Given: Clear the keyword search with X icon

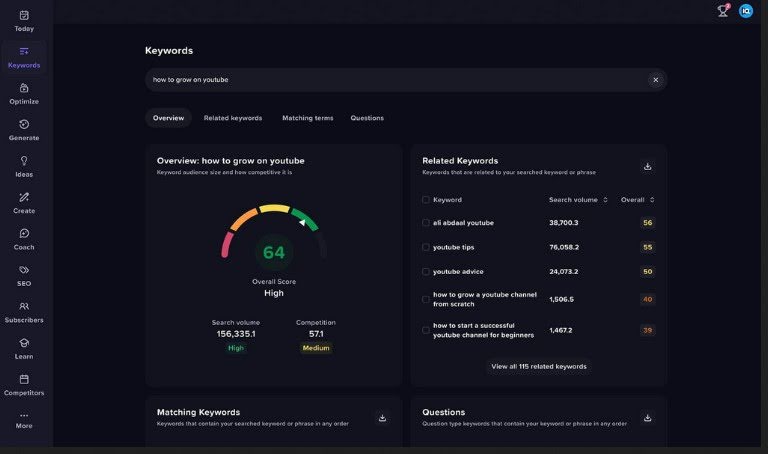Looking at the screenshot, I should pyautogui.click(x=656, y=80).
